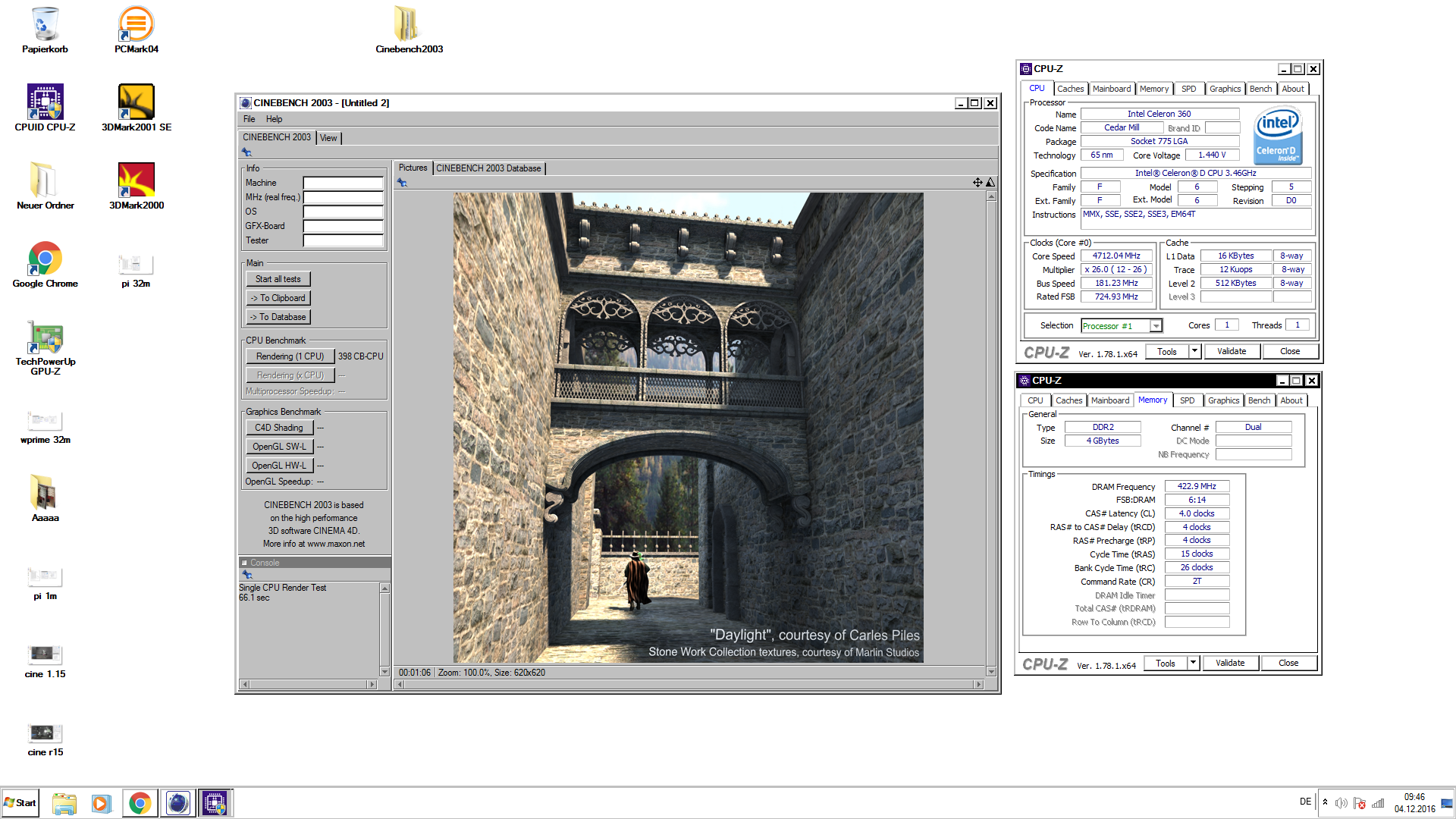
Task: Run the C4D Shading benchmark
Action: pos(278,428)
